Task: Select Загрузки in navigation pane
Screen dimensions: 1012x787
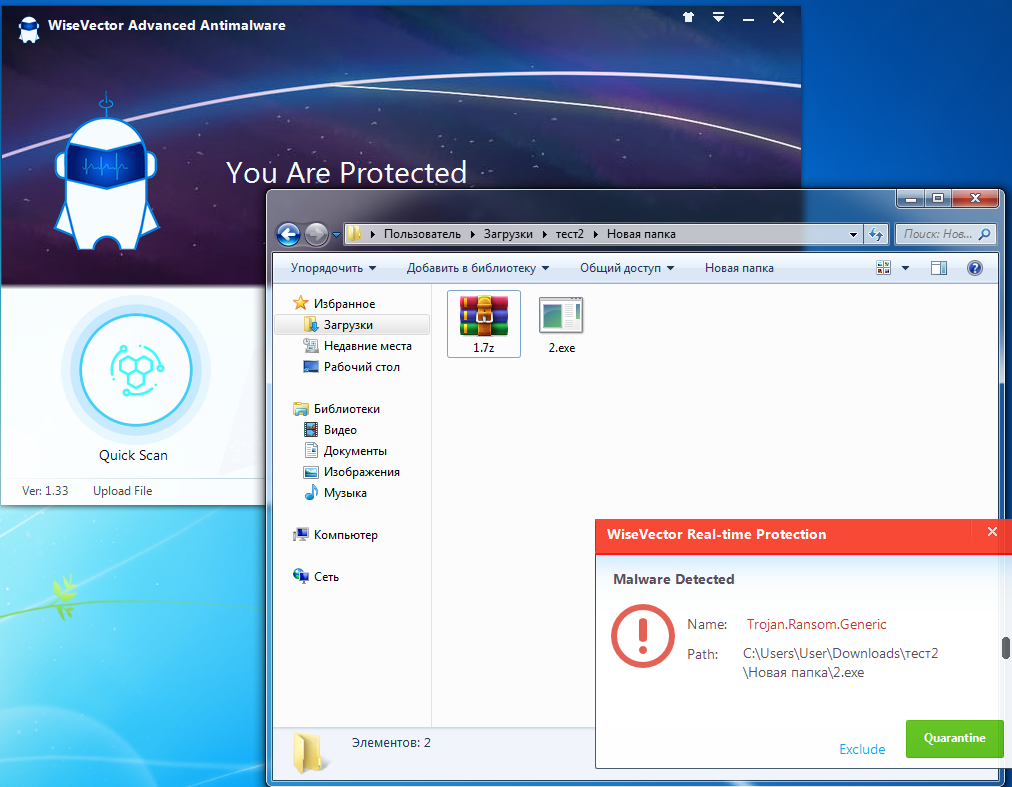Action: point(352,325)
